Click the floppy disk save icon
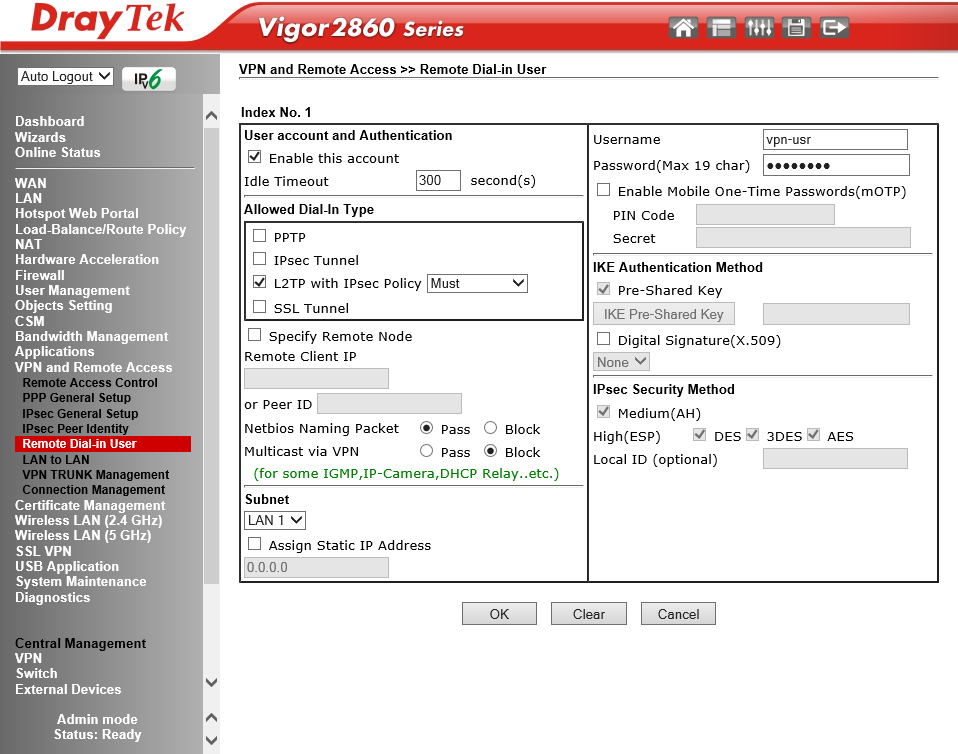Viewport: 958px width, 754px height. coord(796,28)
